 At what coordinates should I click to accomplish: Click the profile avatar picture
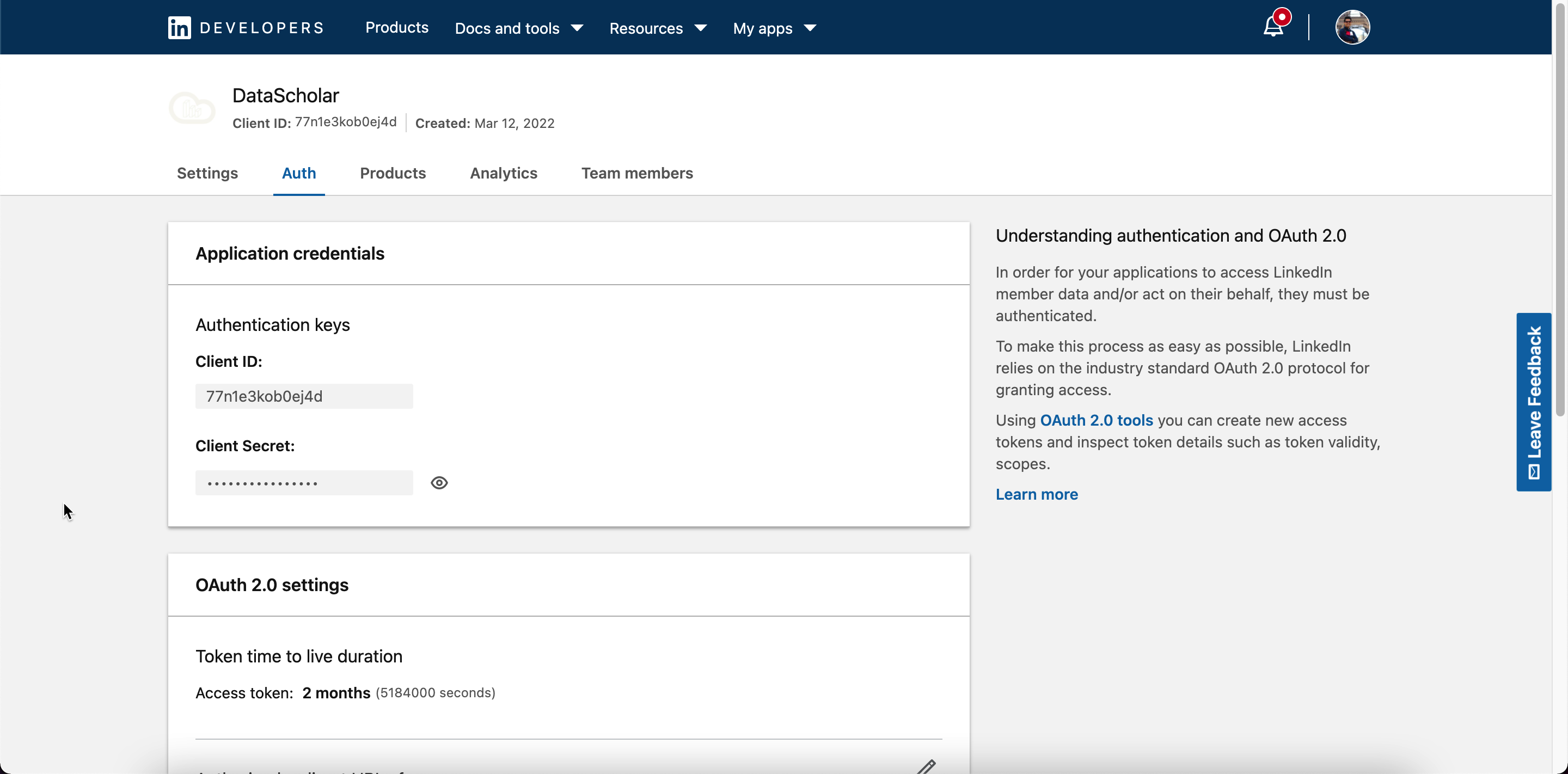click(1352, 27)
